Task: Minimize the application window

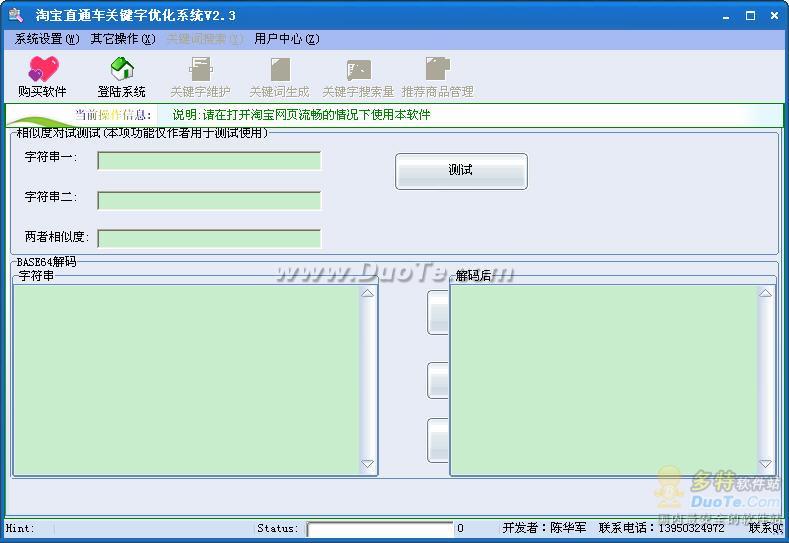Action: [726, 16]
